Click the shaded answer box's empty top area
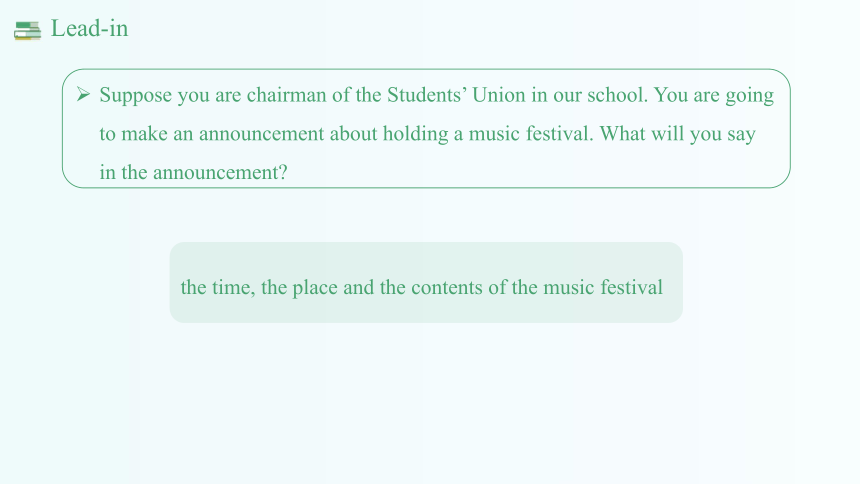This screenshot has height=484, width=860. [426, 257]
